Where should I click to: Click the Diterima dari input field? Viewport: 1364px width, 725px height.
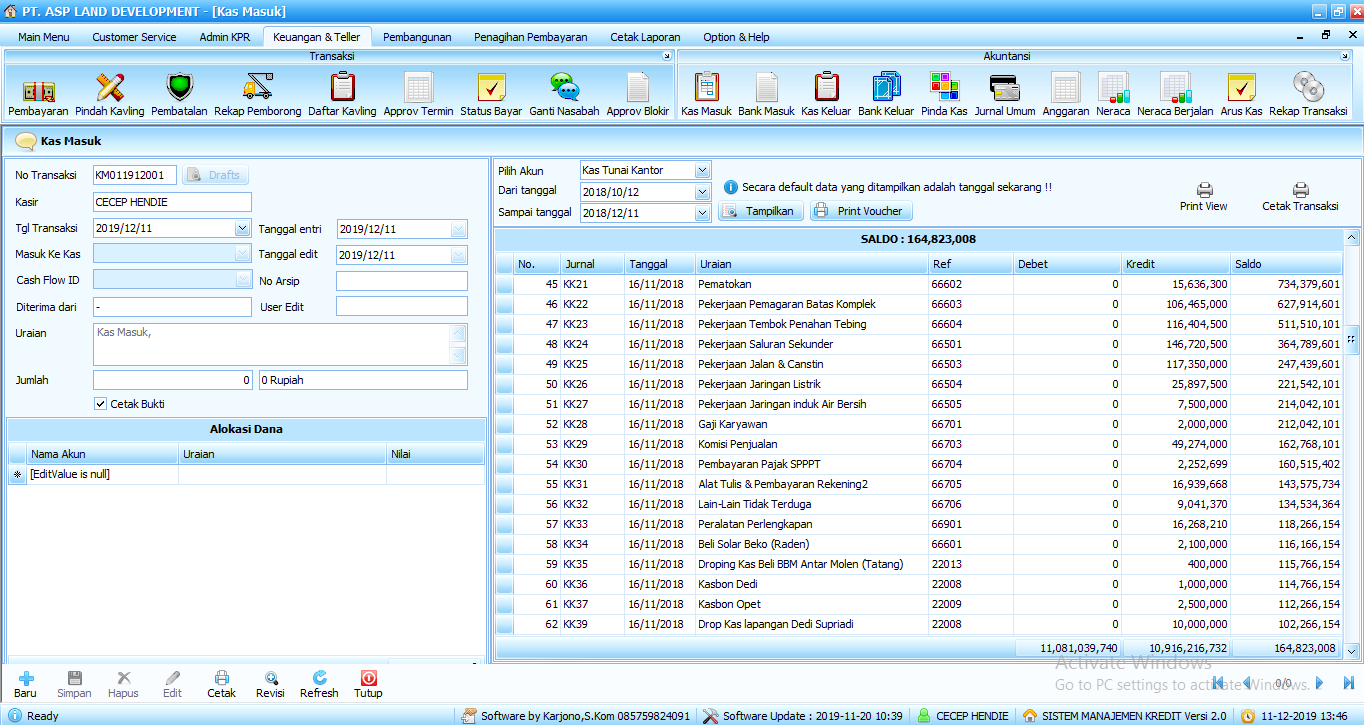(172, 307)
